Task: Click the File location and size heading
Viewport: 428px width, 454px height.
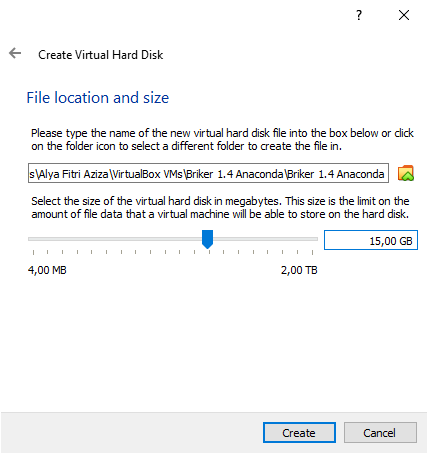Action: [x=98, y=98]
